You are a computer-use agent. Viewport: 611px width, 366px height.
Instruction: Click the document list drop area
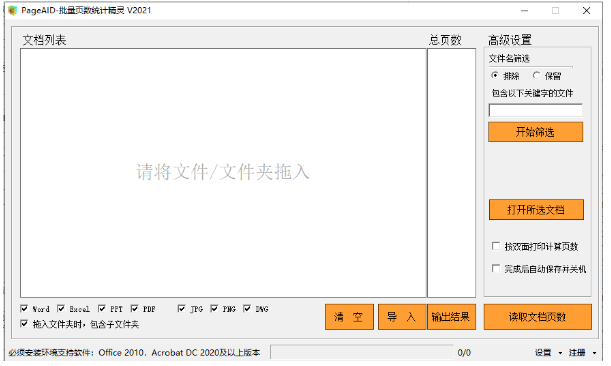pos(223,173)
